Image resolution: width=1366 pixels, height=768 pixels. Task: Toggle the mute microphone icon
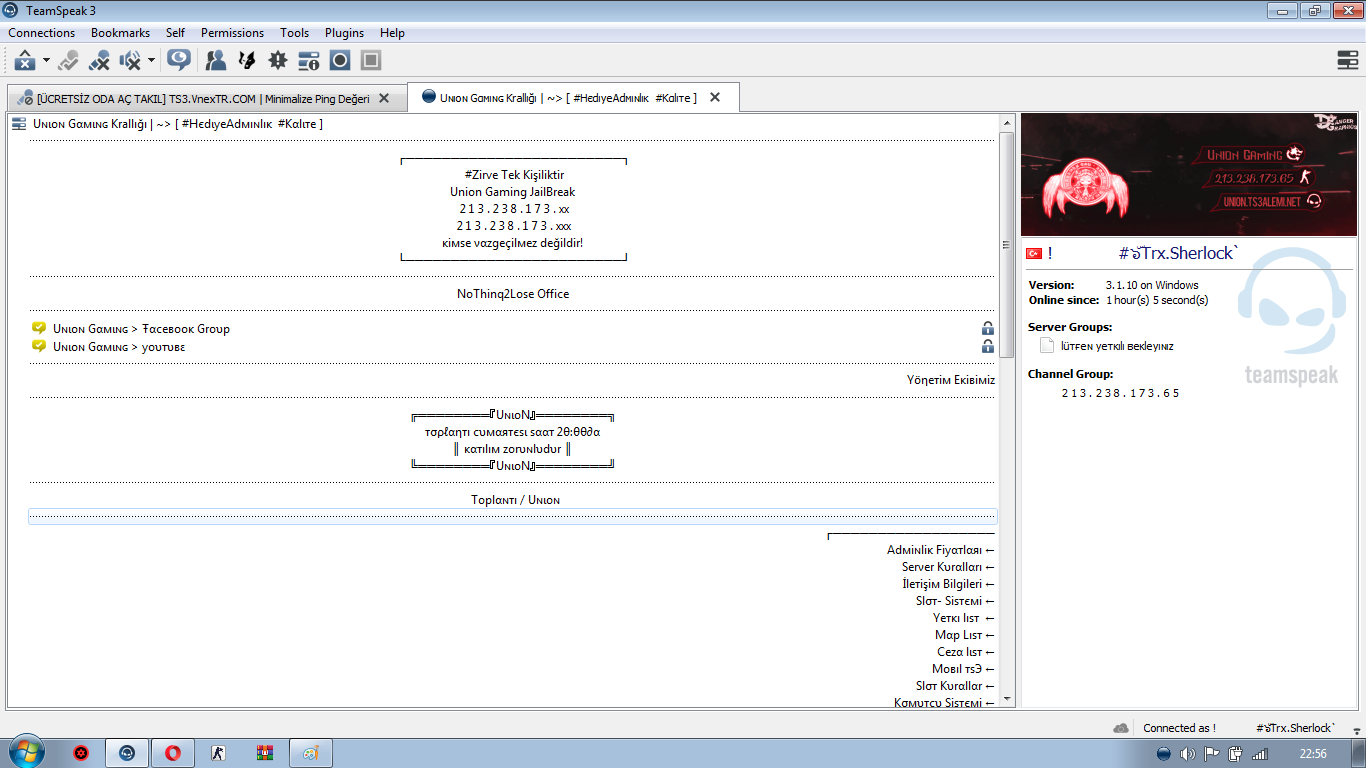click(x=99, y=61)
